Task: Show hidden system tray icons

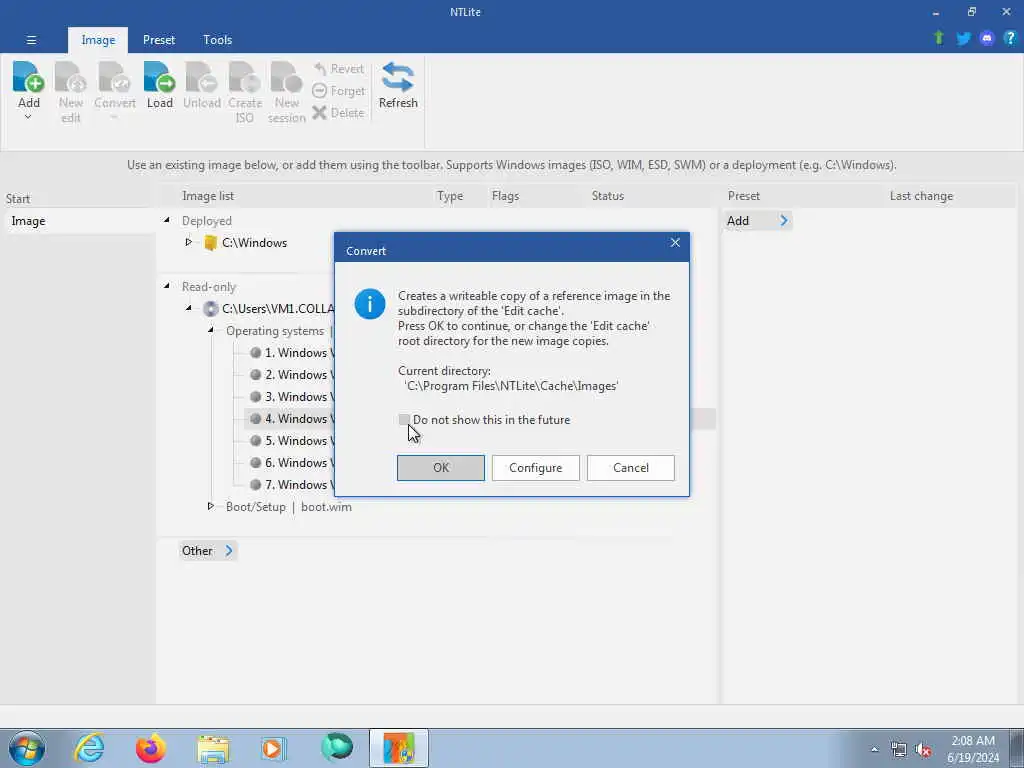Action: [874, 749]
